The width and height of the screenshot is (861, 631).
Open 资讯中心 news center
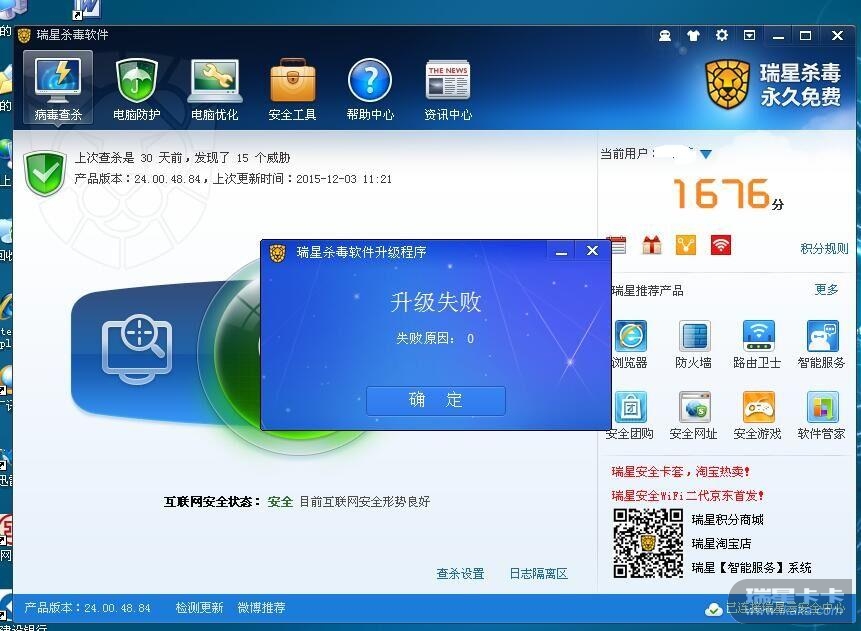click(x=448, y=89)
